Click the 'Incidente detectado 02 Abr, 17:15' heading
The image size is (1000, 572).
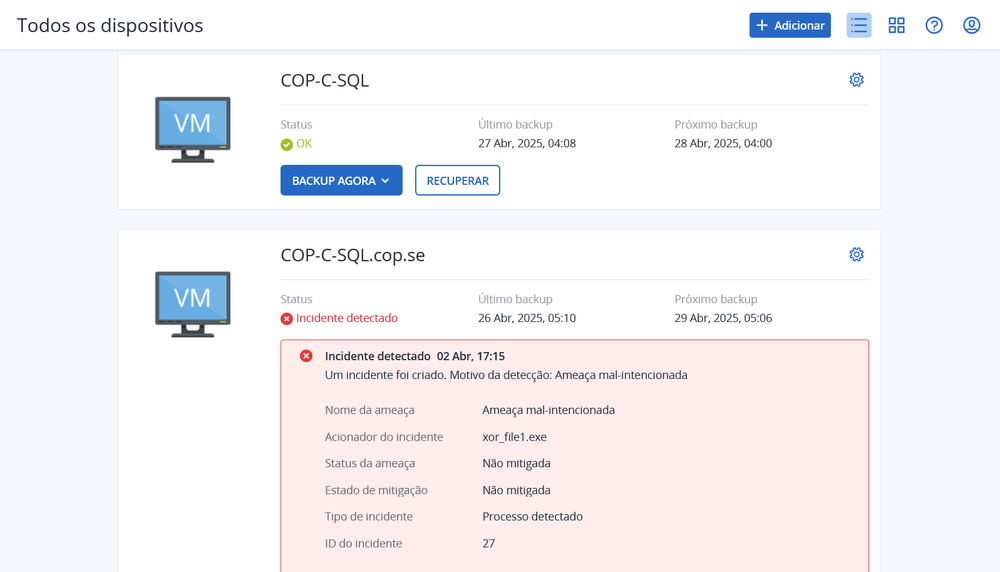[415, 356]
